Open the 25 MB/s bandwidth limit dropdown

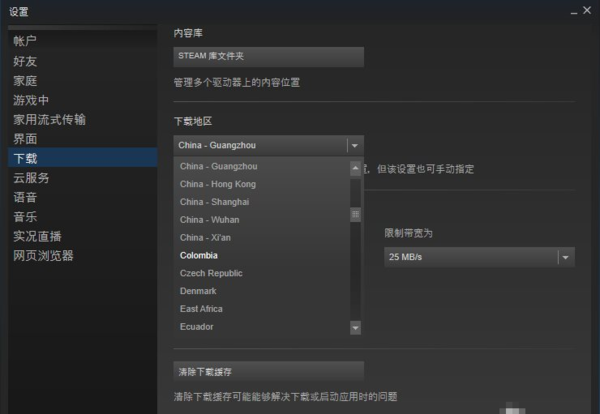pos(479,257)
